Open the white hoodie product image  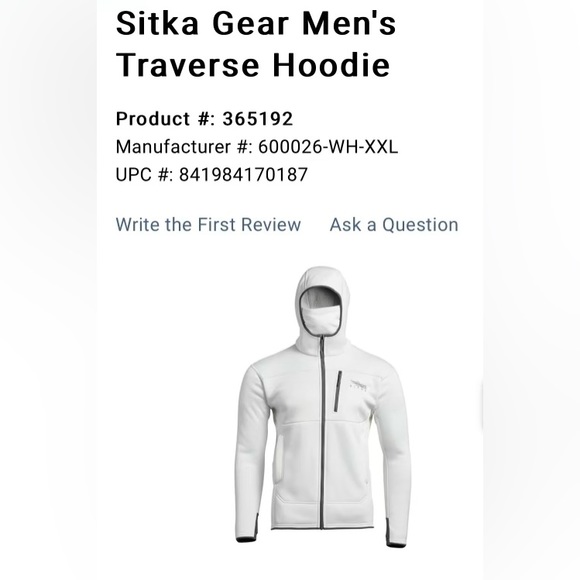(x=323, y=407)
